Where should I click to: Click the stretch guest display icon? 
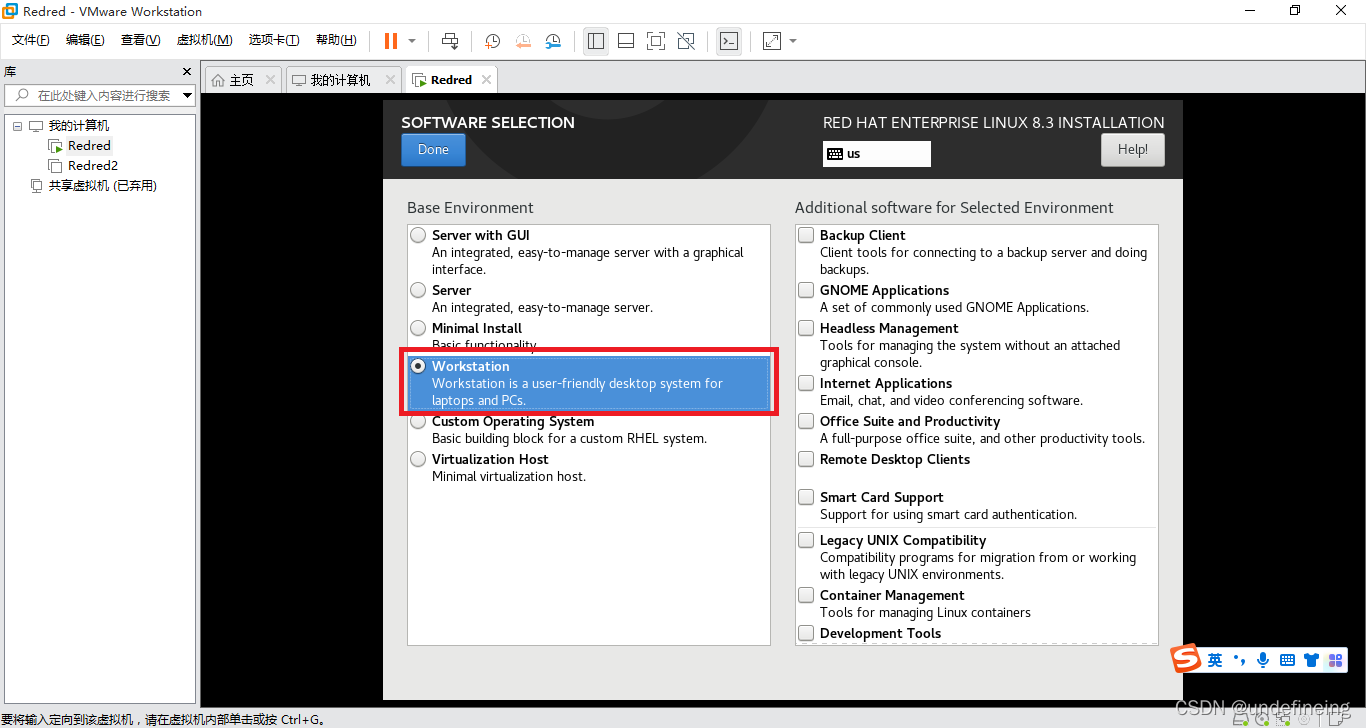pos(771,41)
